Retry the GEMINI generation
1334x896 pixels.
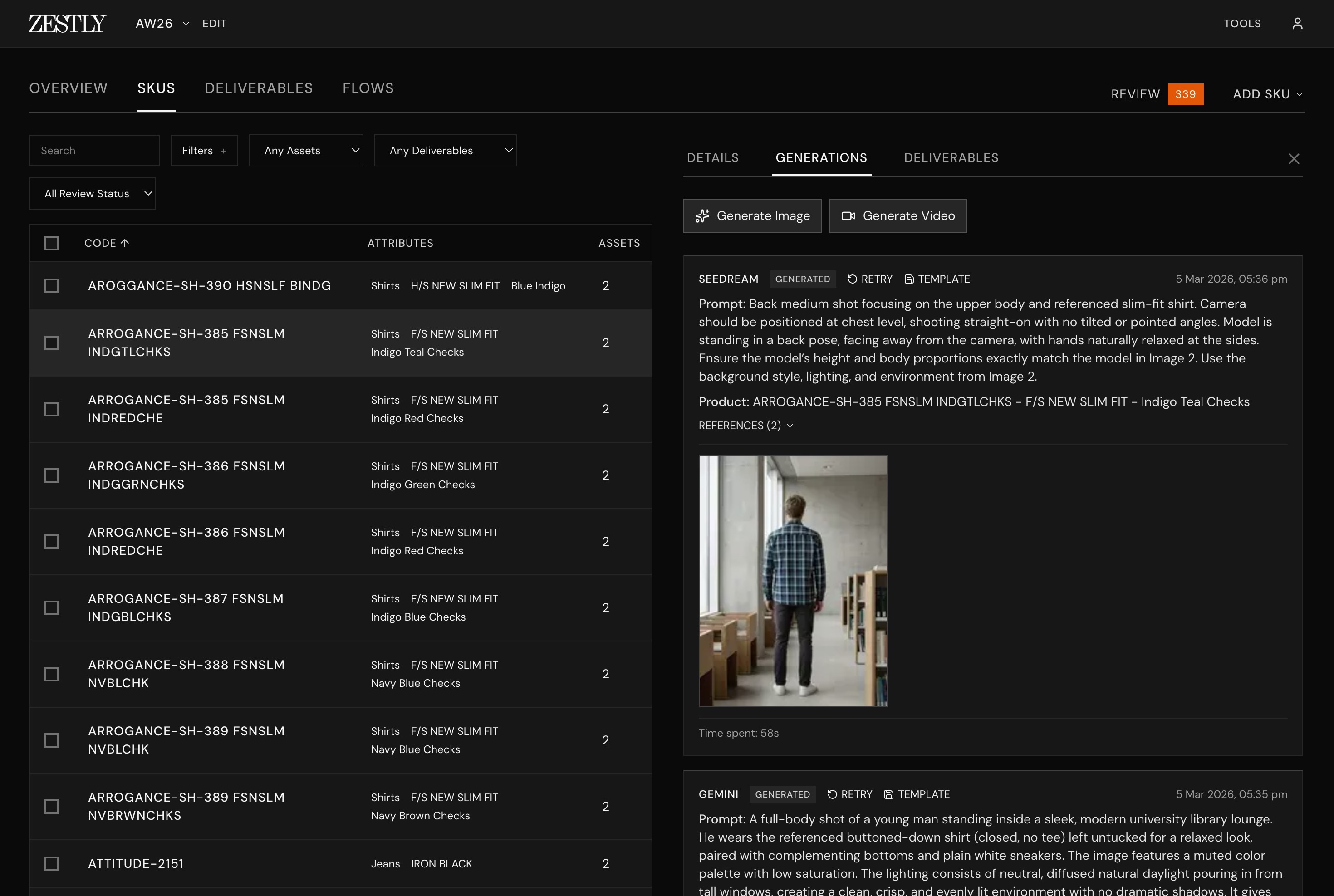849,794
